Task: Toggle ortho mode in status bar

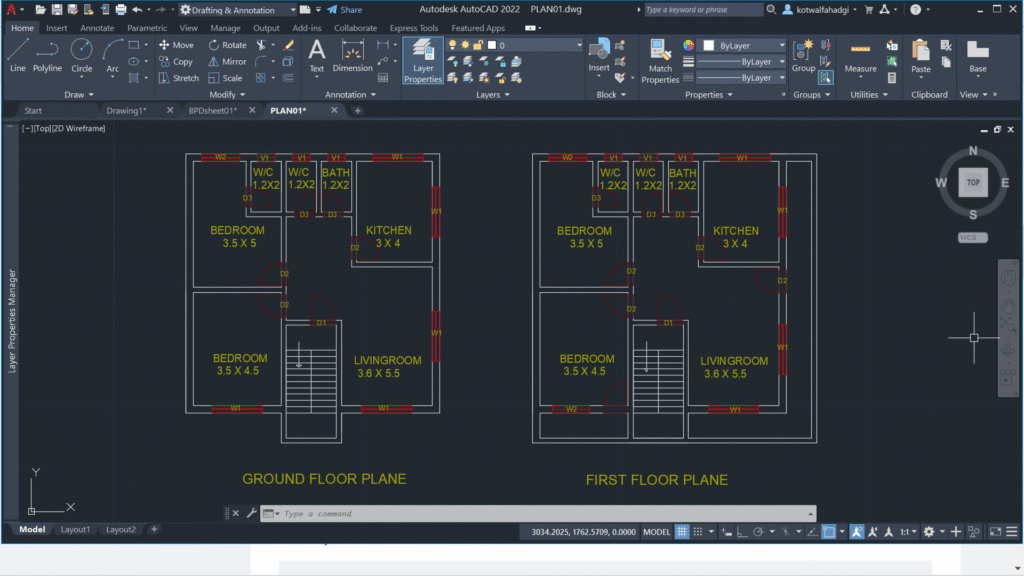Action: [x=742, y=532]
